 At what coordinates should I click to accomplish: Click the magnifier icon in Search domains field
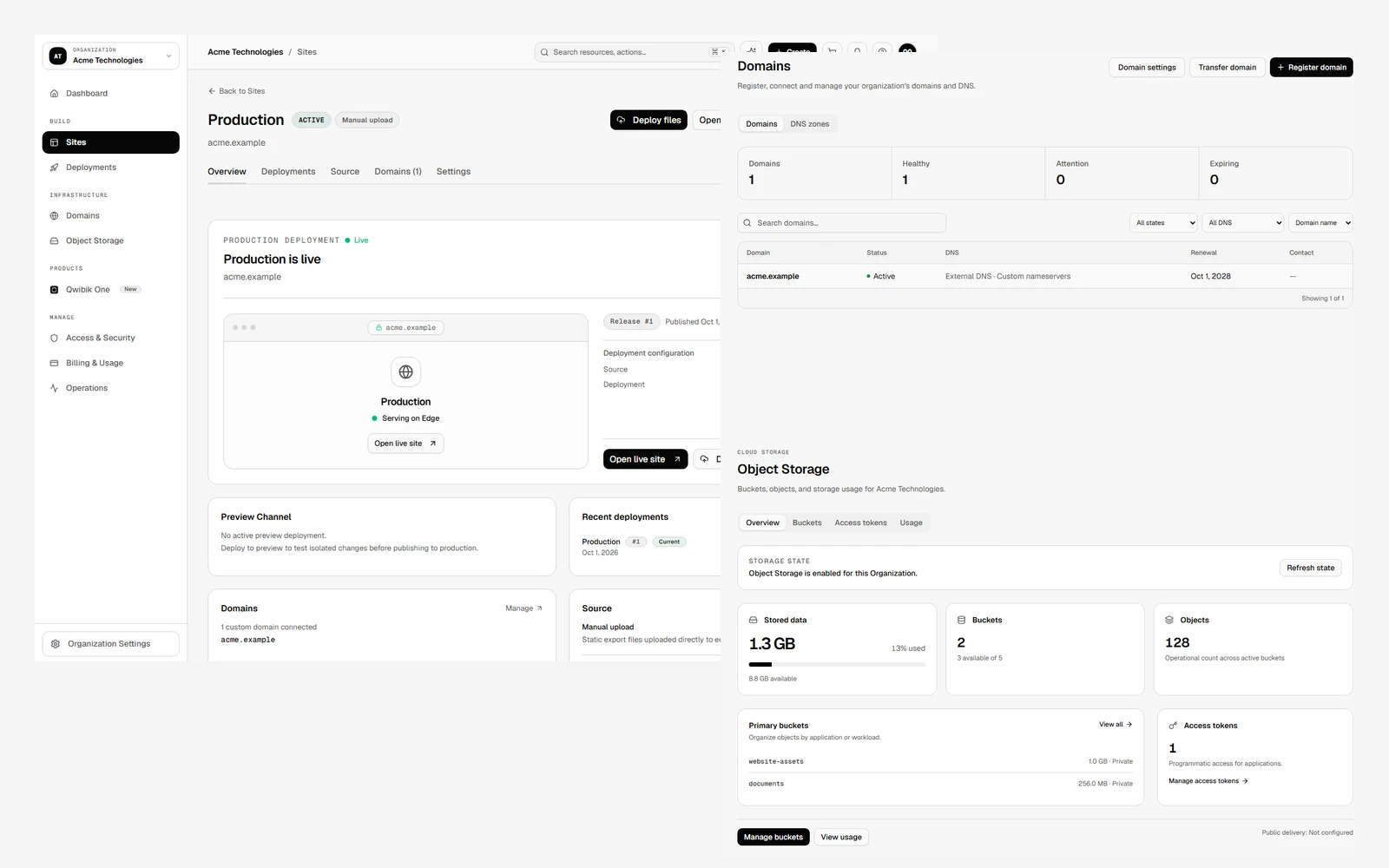747,223
